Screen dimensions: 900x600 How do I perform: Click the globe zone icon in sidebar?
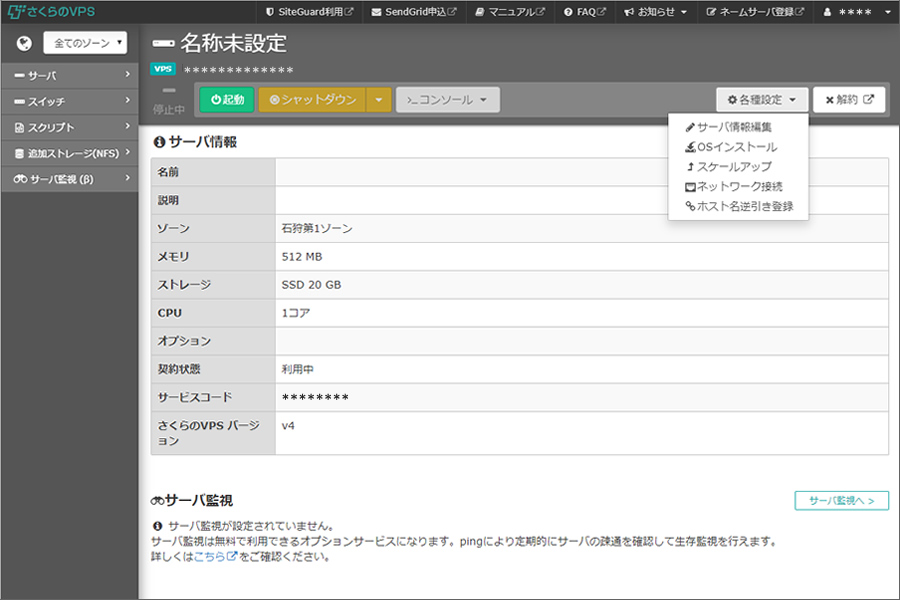click(24, 43)
